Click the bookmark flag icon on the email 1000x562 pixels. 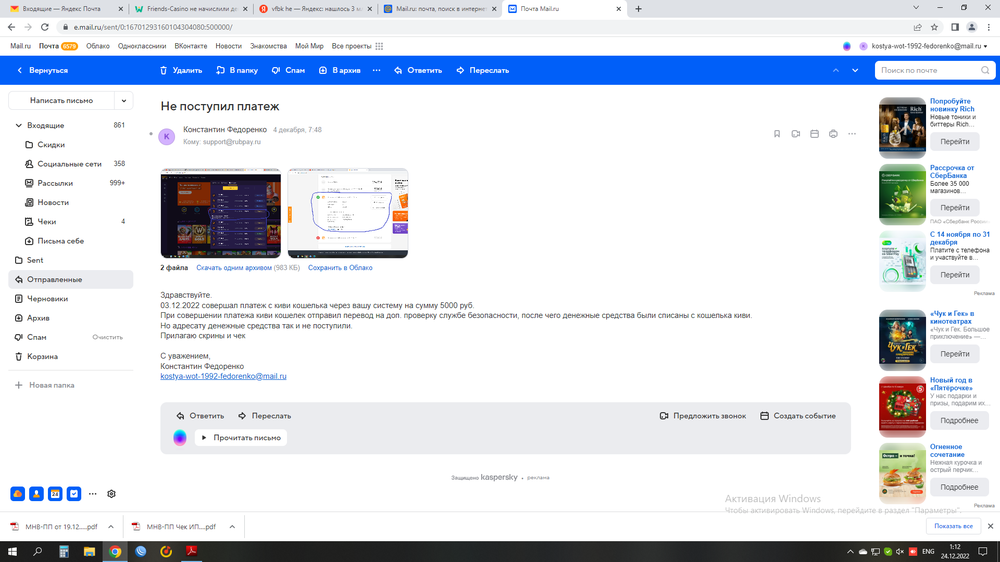777,134
